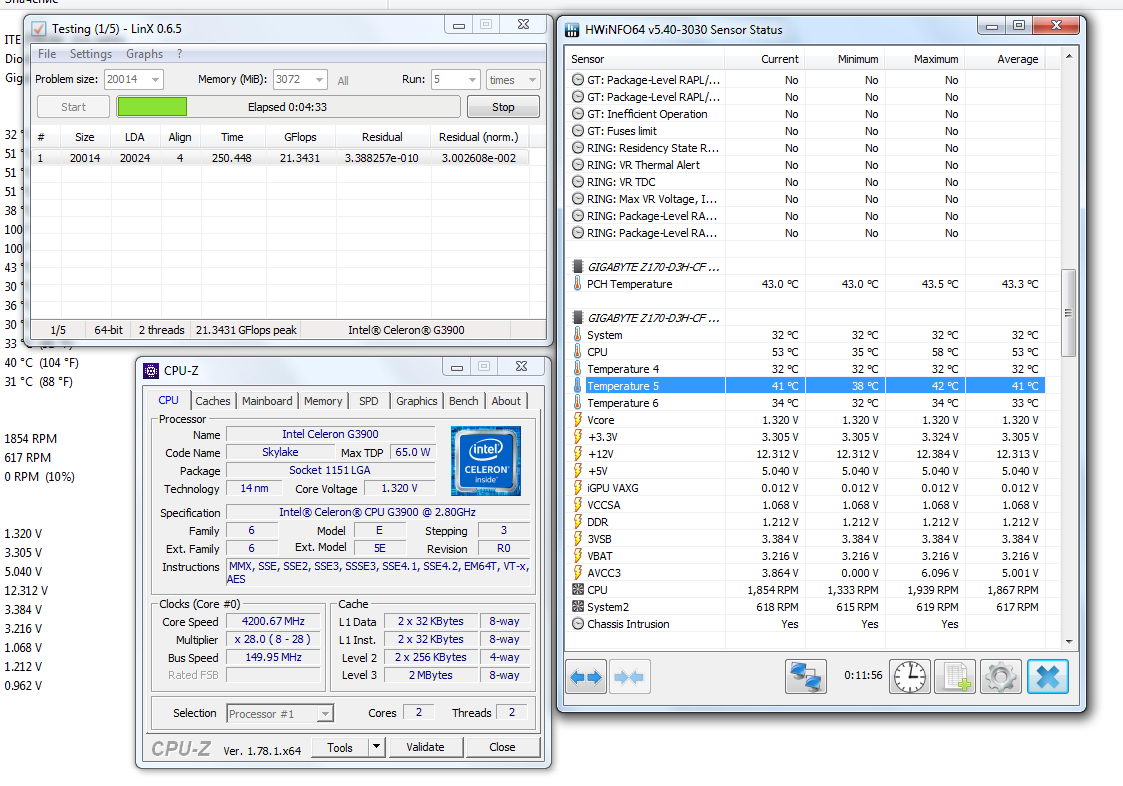1123x786 pixels.
Task: Click the HWiNFO64 title bar app icon
Action: point(572,30)
